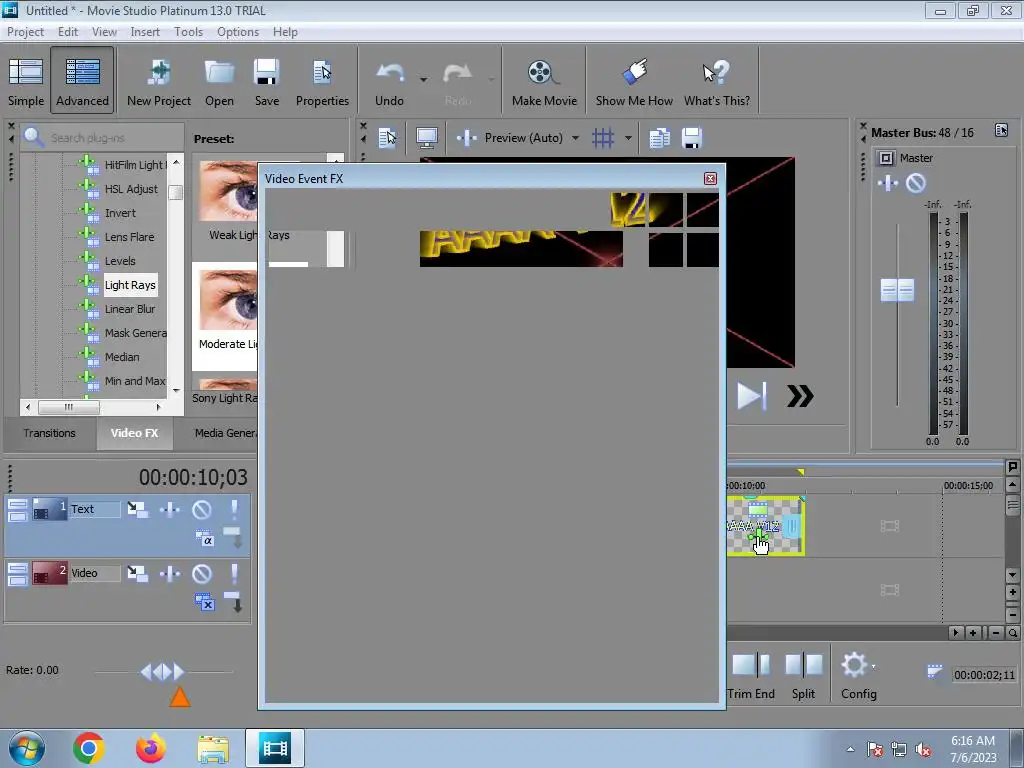Screen dimensions: 1024x768
Task: Launch Show Me How tutorials
Action: click(634, 81)
